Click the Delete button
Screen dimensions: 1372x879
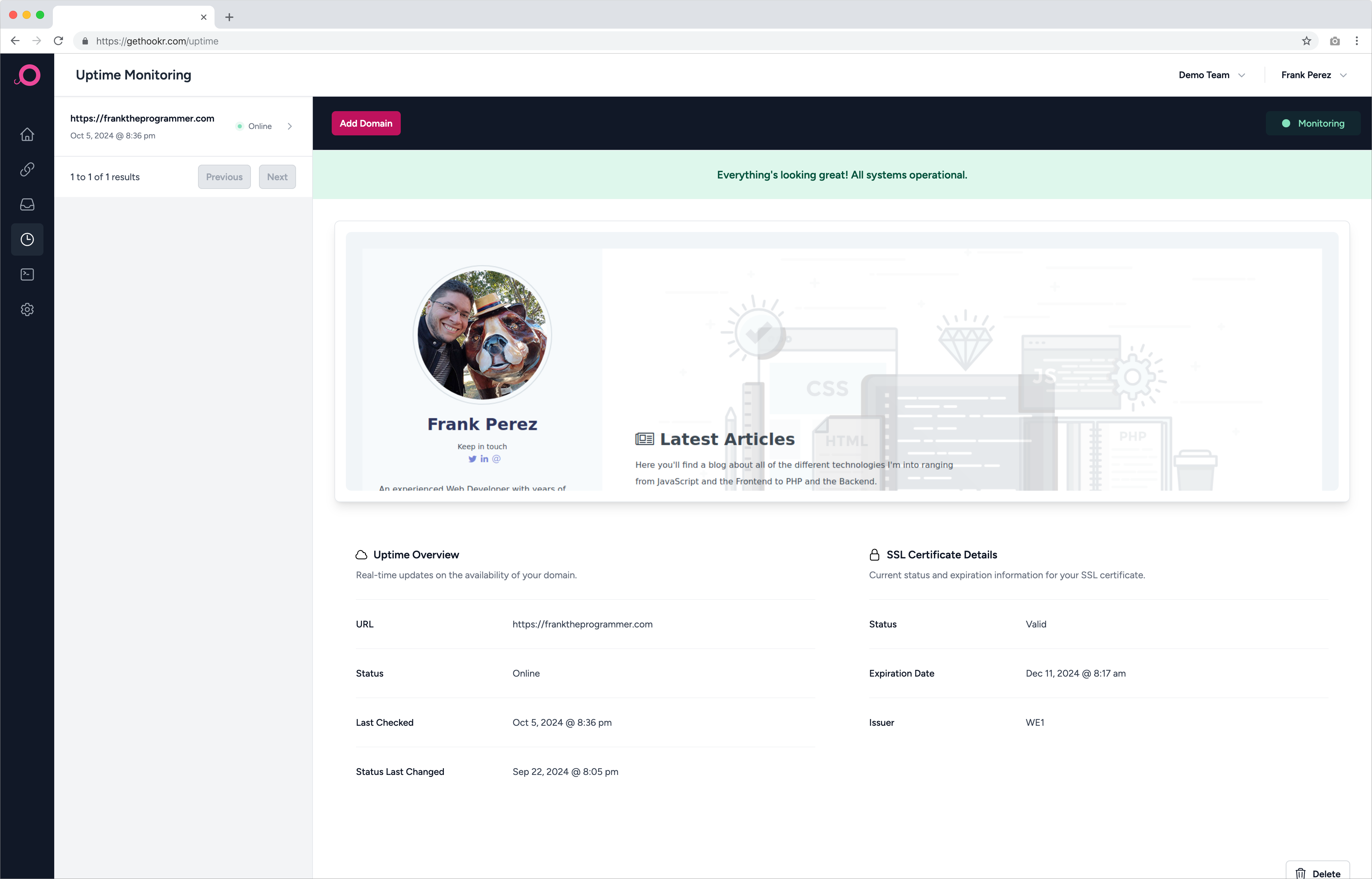(1318, 873)
